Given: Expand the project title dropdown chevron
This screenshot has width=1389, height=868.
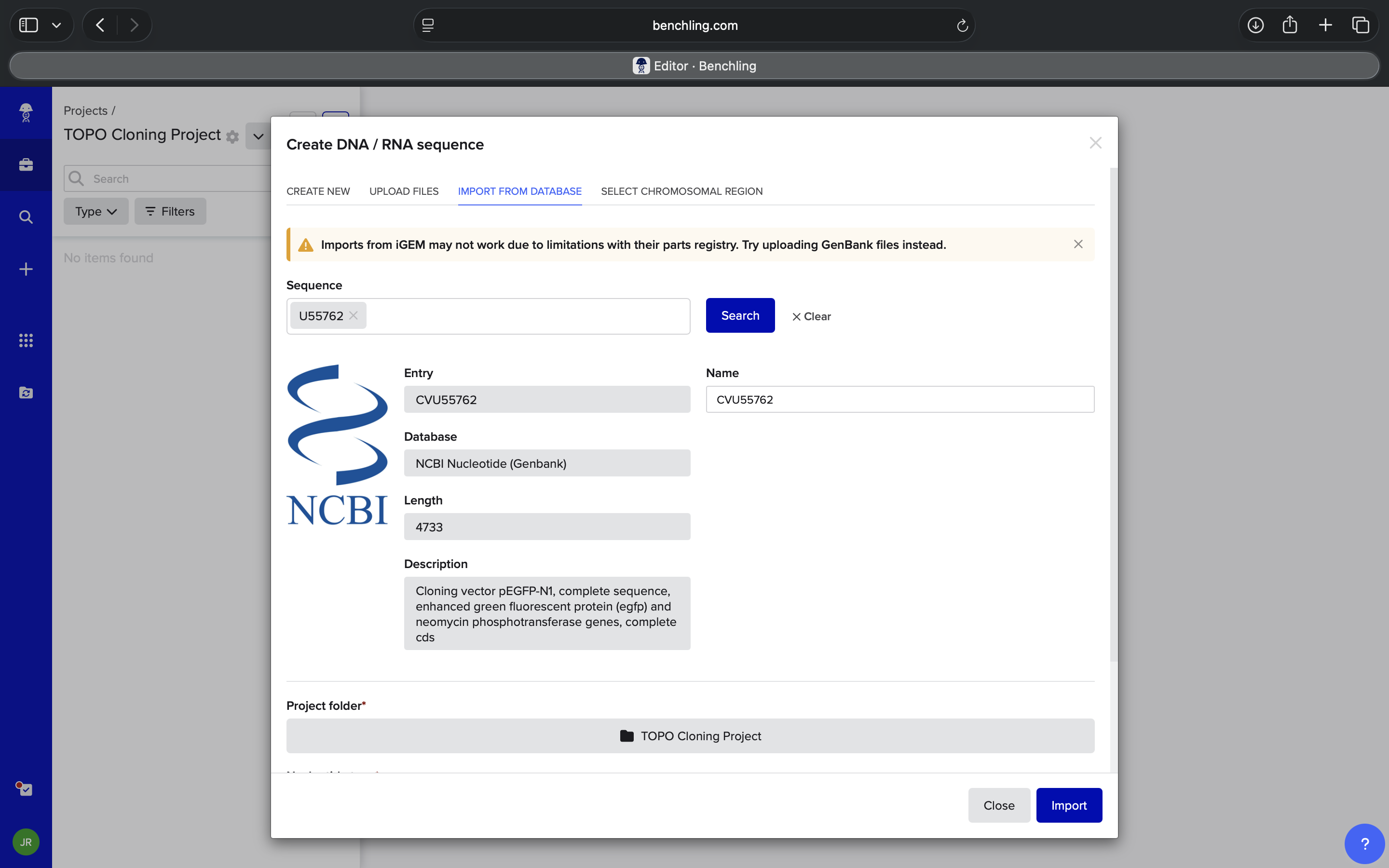Looking at the screenshot, I should 259,136.
